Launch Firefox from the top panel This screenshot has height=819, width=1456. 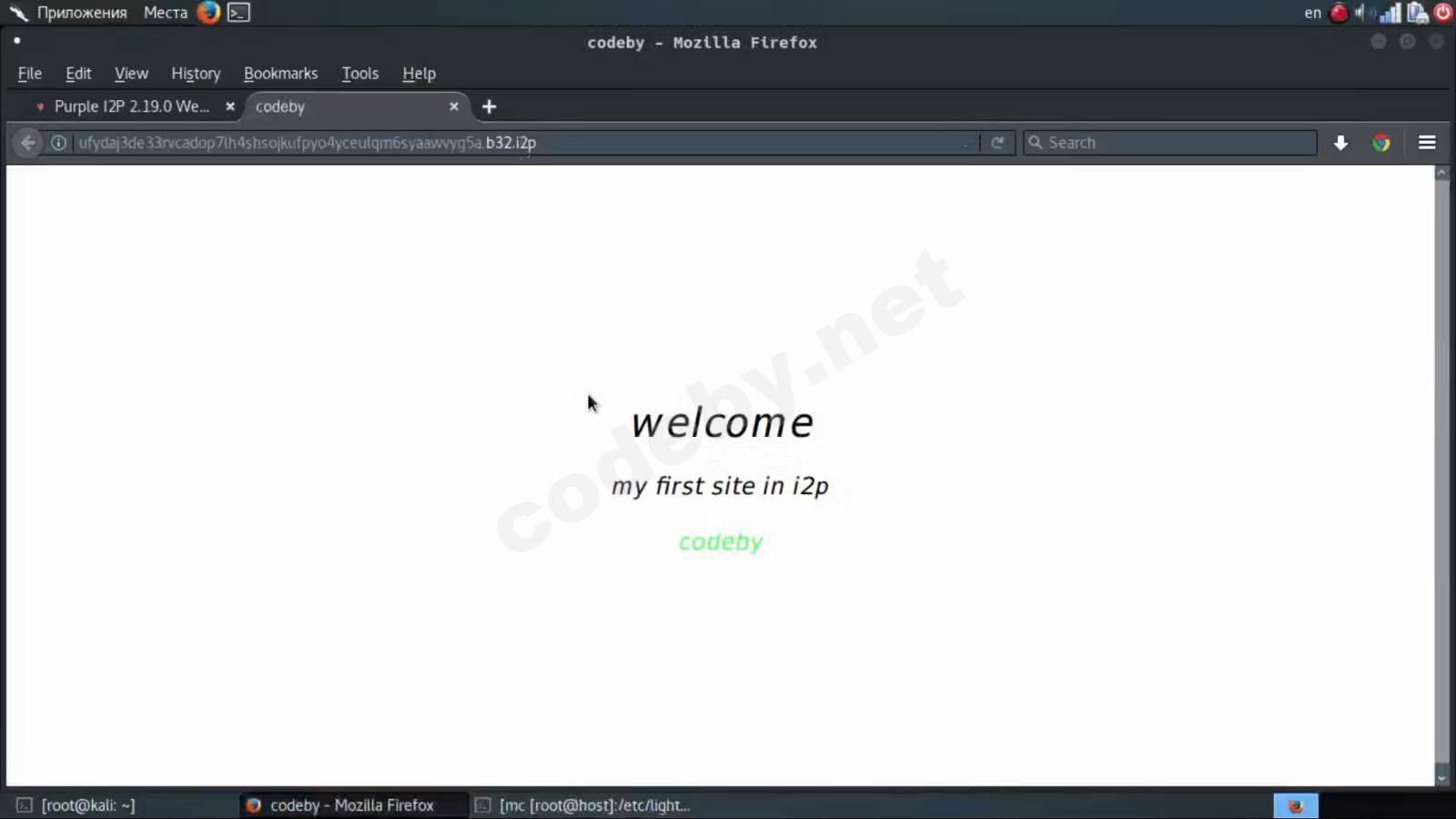207,13
